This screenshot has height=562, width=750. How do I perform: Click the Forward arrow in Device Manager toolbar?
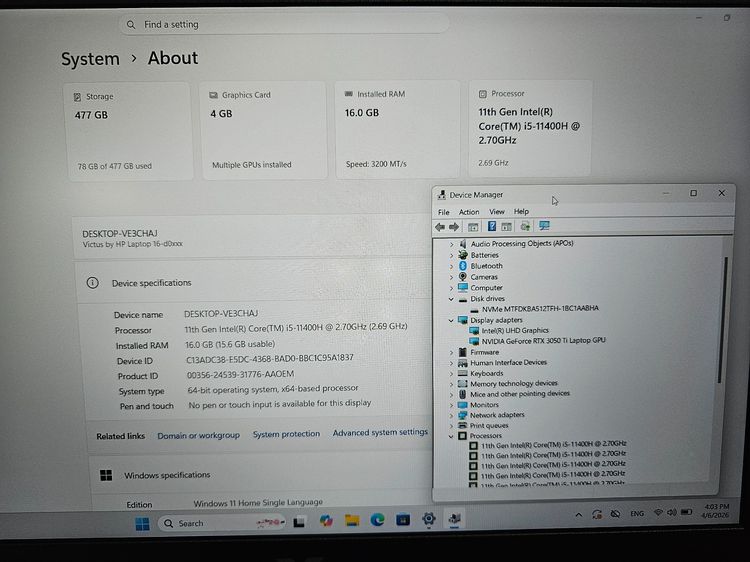[x=454, y=227]
